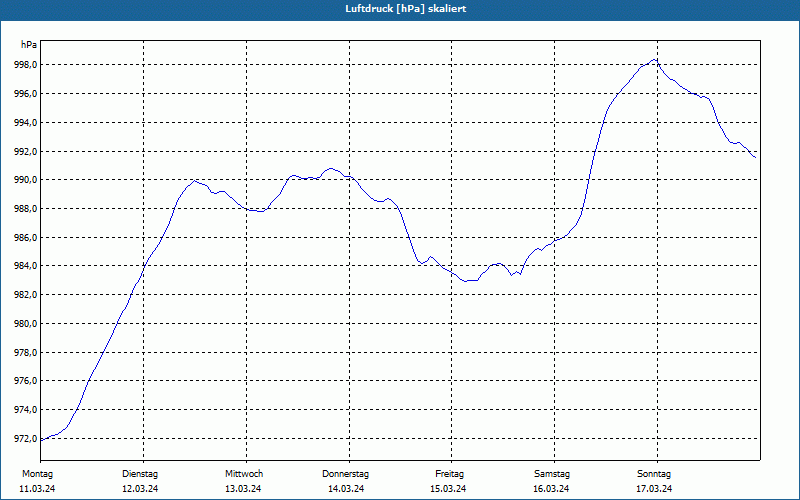Click the 990,0 axis value

click(26, 180)
